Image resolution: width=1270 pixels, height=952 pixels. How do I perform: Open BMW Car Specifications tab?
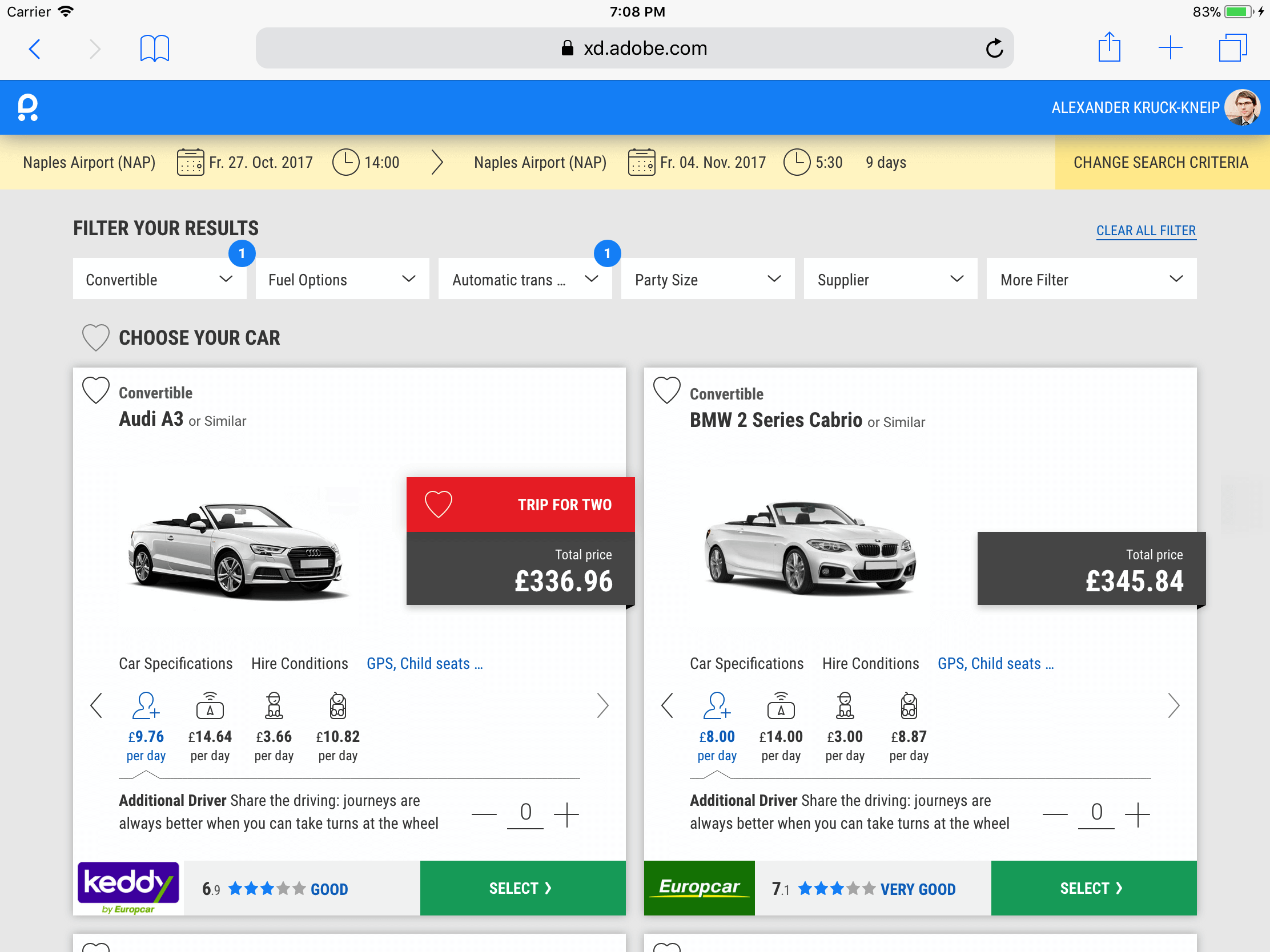(746, 664)
